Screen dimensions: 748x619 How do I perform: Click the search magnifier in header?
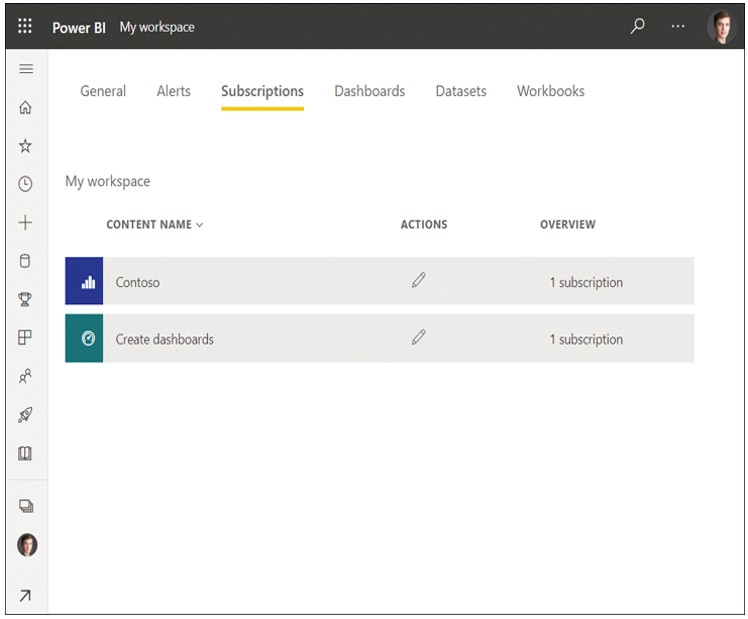coord(637,26)
